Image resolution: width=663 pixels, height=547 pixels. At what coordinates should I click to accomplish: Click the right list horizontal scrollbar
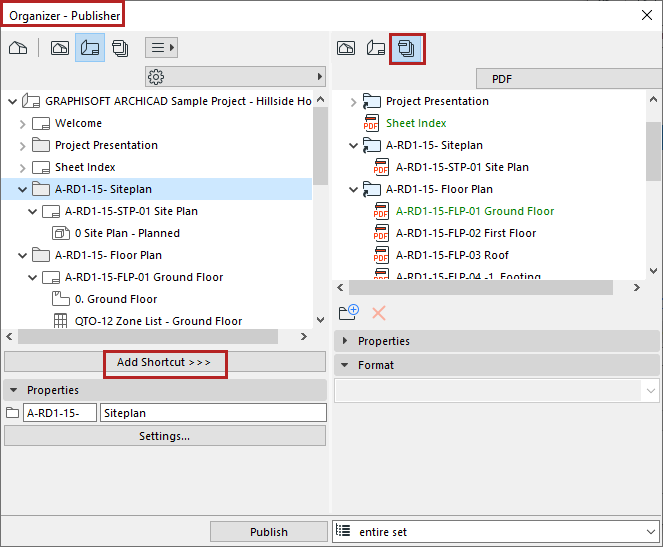coord(481,287)
